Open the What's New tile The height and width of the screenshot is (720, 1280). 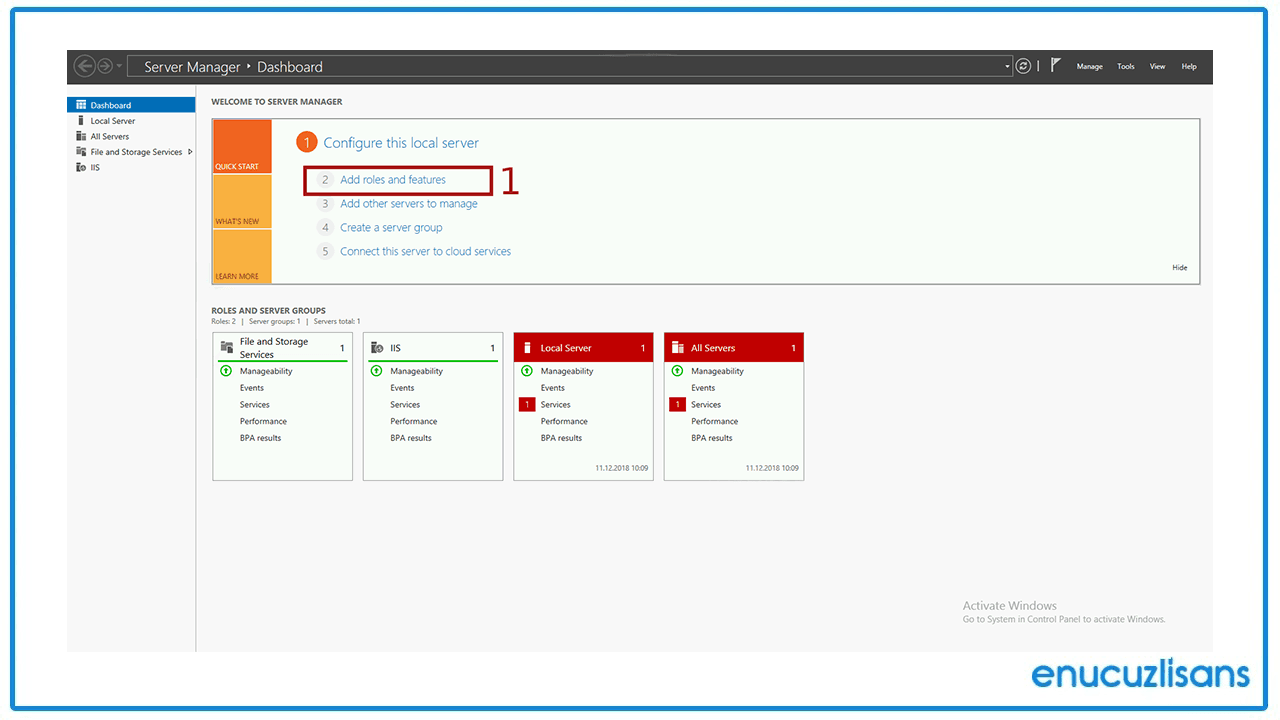[242, 202]
